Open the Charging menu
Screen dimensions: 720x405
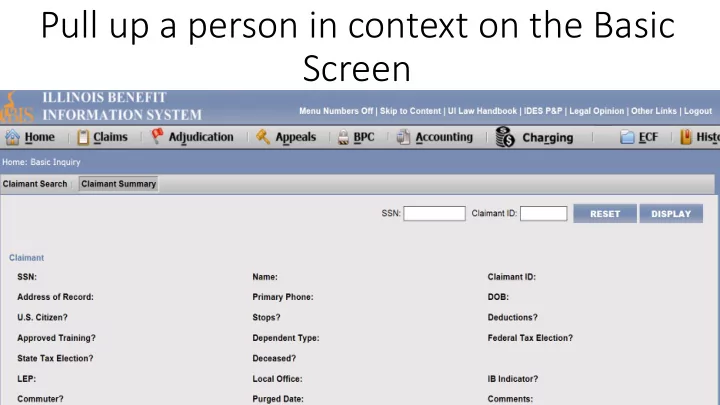[547, 137]
